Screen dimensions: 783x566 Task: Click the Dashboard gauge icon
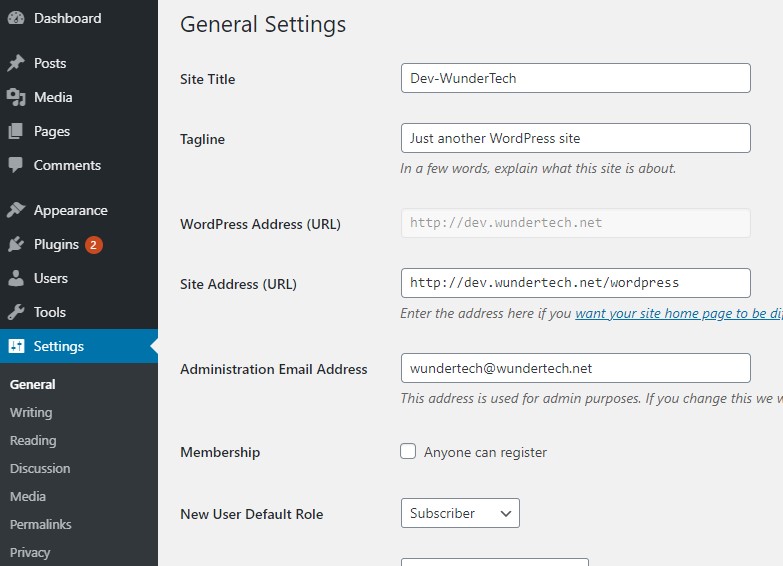click(x=16, y=18)
